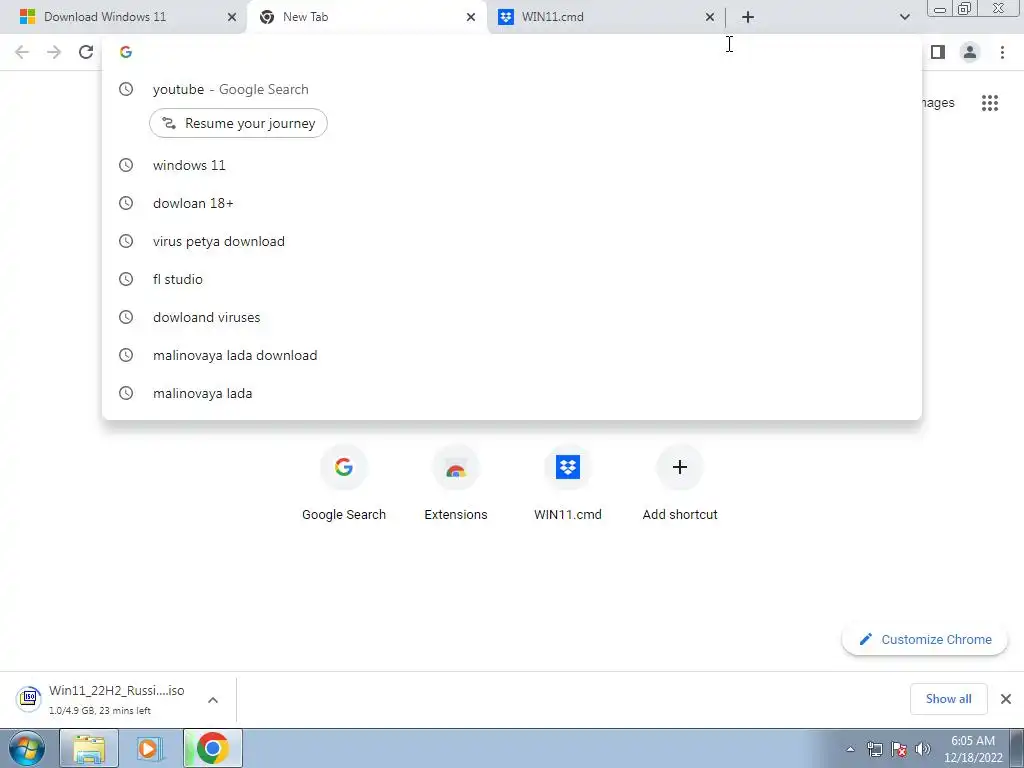Image resolution: width=1024 pixels, height=768 pixels.
Task: Click the Customize Chrome button
Action: (x=925, y=639)
